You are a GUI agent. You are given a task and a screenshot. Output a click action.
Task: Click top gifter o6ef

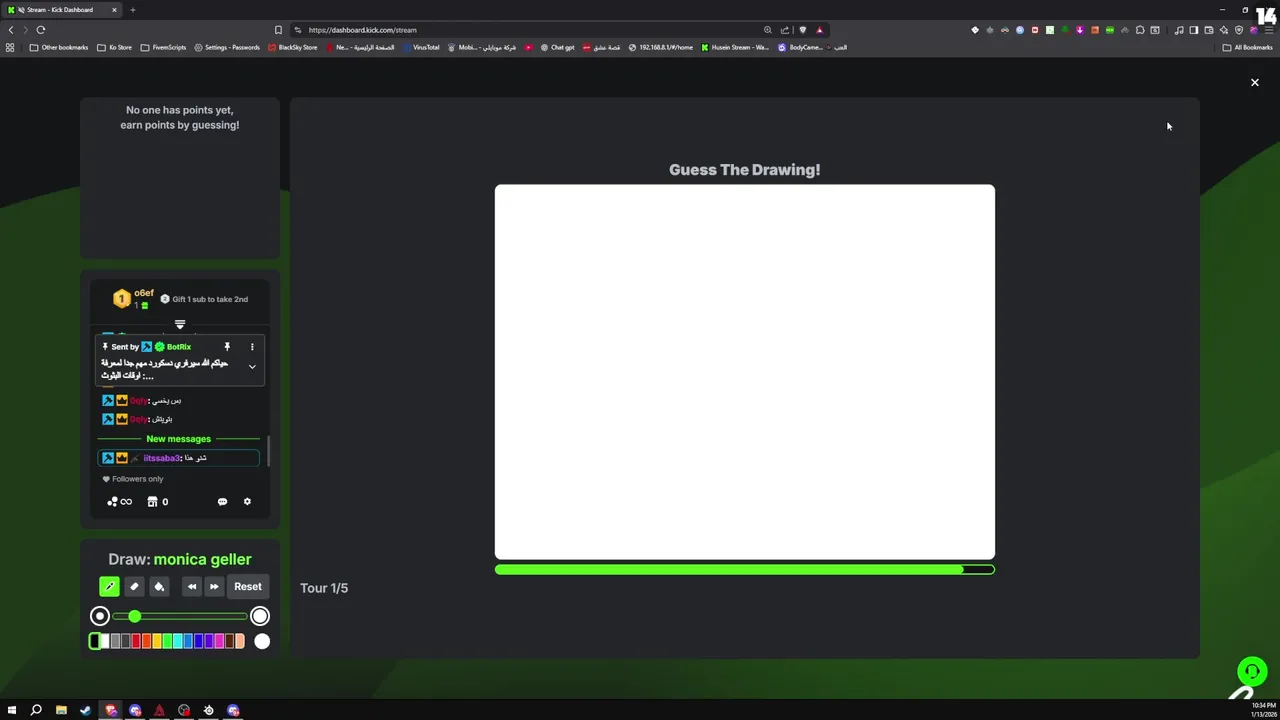point(144,294)
